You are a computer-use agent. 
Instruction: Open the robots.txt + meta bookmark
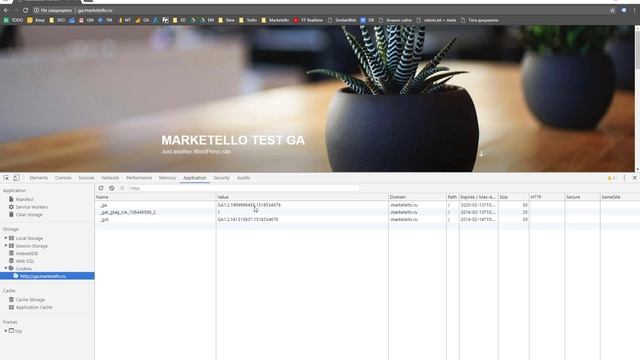point(436,20)
